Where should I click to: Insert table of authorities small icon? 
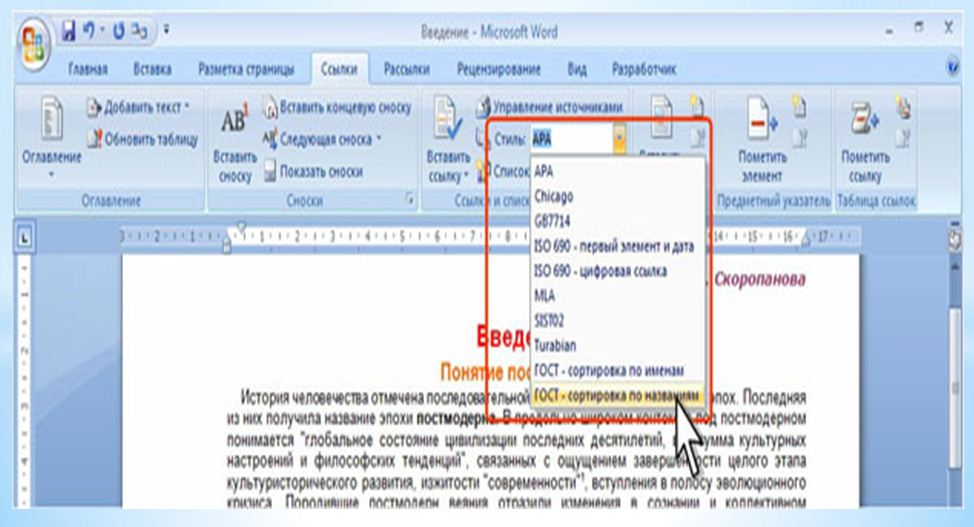[x=903, y=107]
